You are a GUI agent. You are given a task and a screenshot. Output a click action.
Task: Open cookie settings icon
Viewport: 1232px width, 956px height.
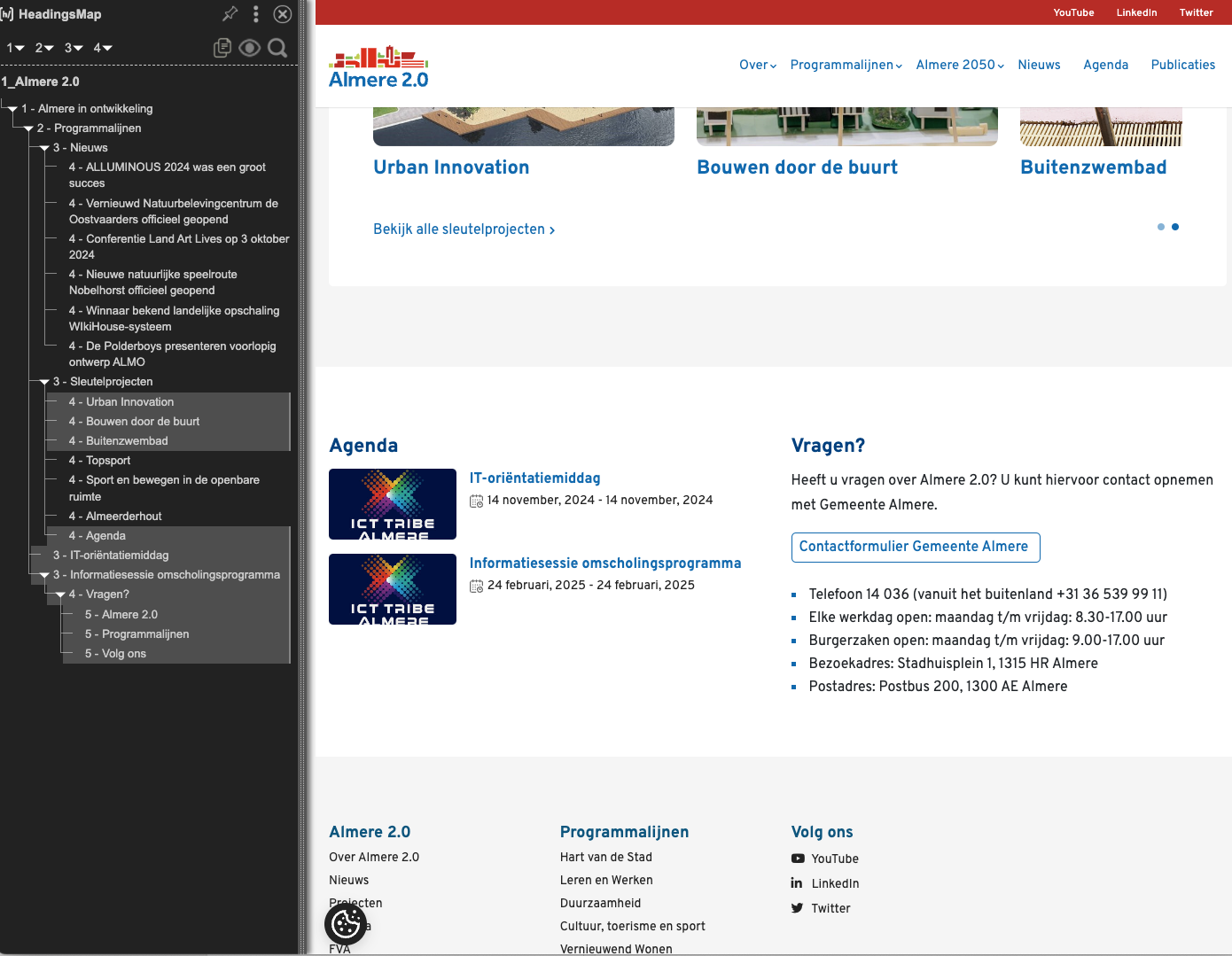[346, 924]
